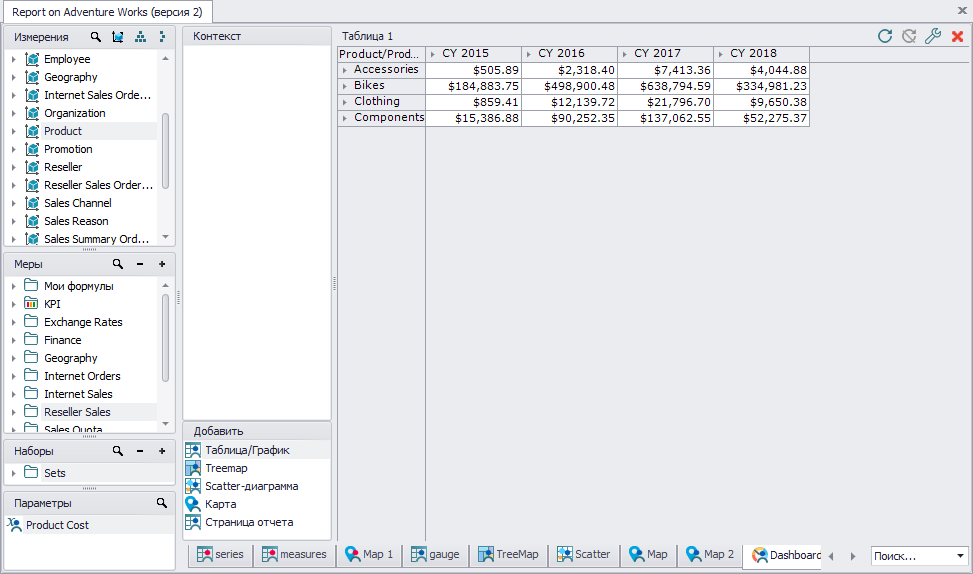The image size is (973, 574).
Task: Click the grey disabled refresh icon
Action: pyautogui.click(x=909, y=36)
